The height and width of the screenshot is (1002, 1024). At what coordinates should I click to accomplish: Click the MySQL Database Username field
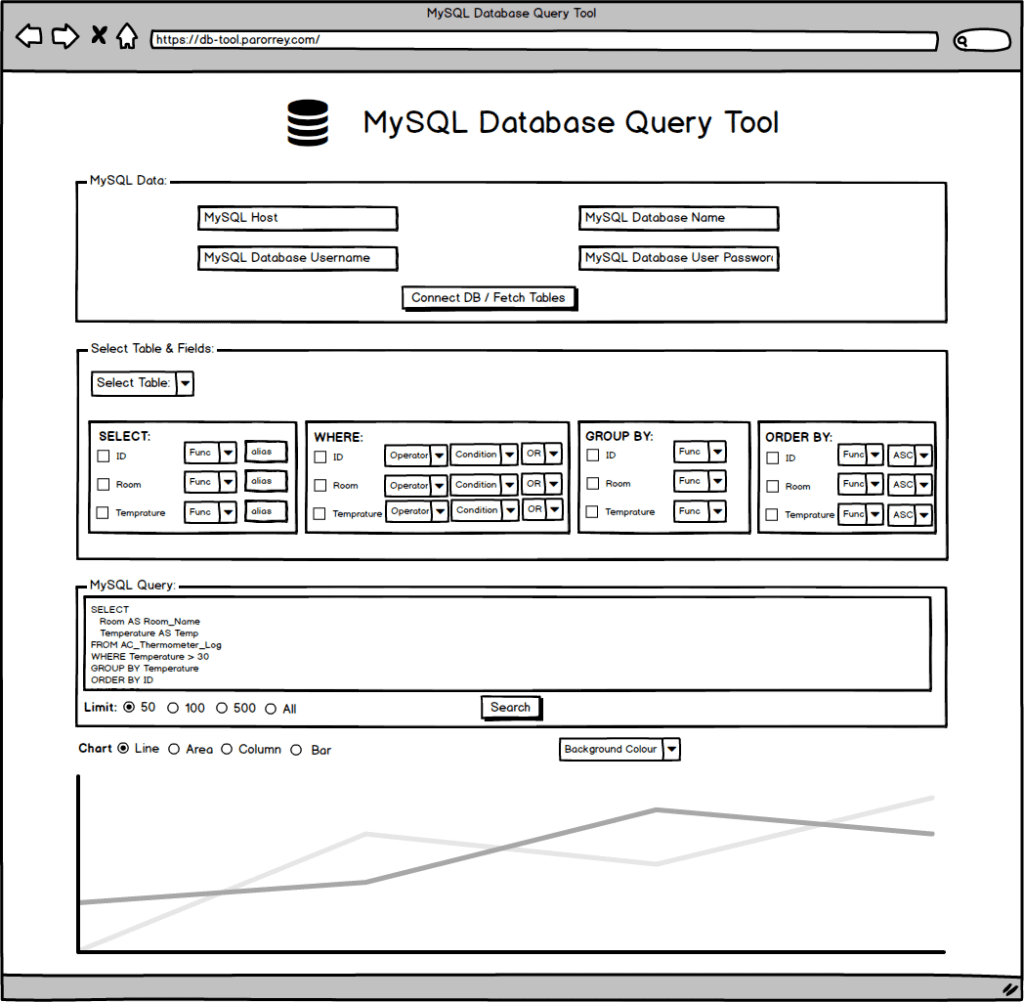(x=298, y=258)
